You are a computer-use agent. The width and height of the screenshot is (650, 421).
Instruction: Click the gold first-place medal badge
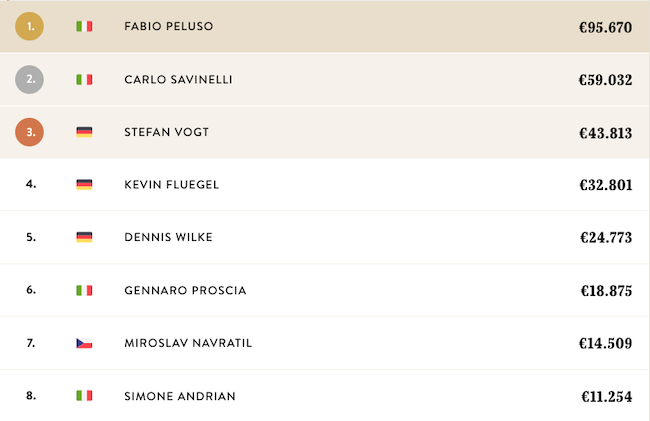pos(31,27)
